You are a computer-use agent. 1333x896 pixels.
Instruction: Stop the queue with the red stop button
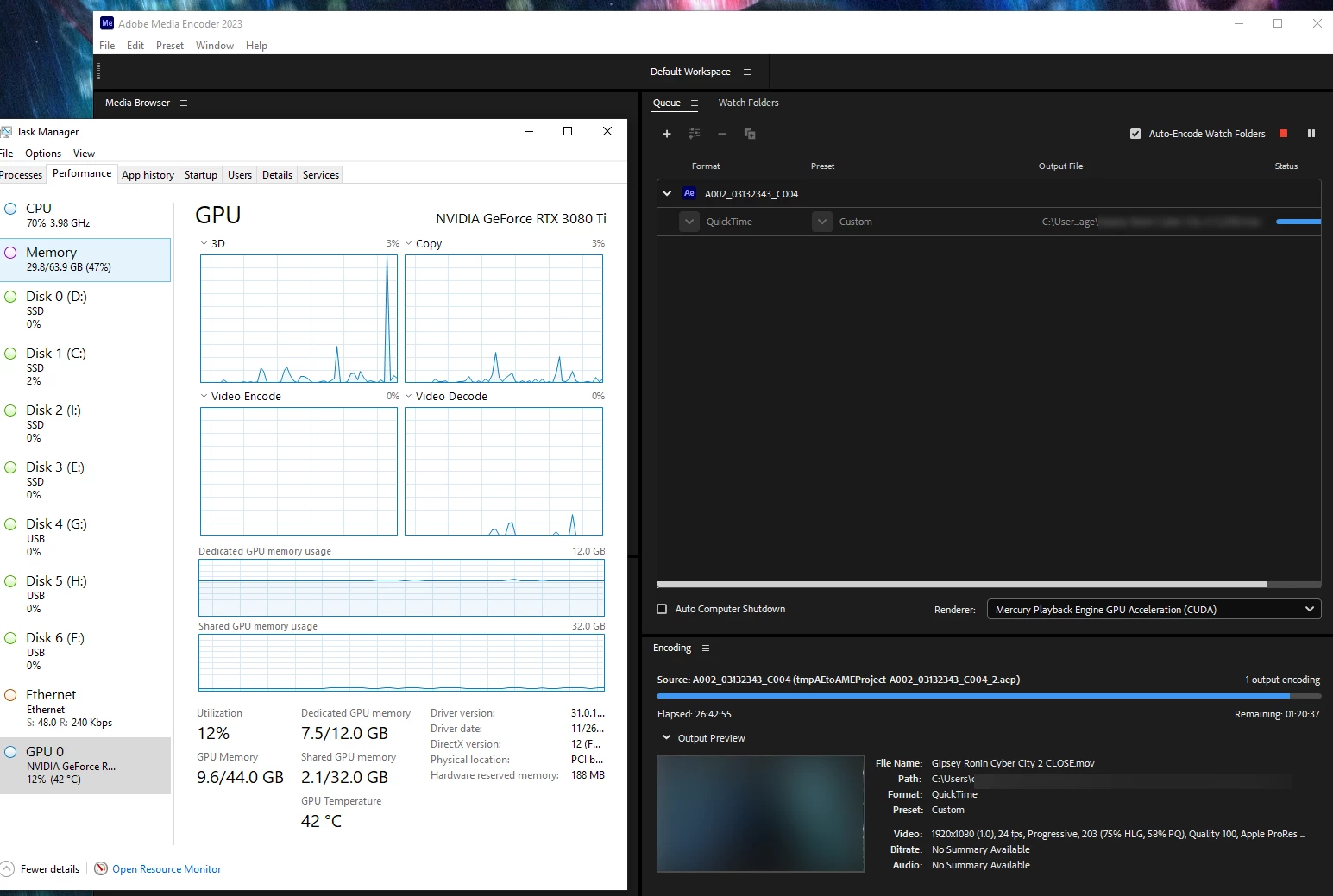point(1283,134)
